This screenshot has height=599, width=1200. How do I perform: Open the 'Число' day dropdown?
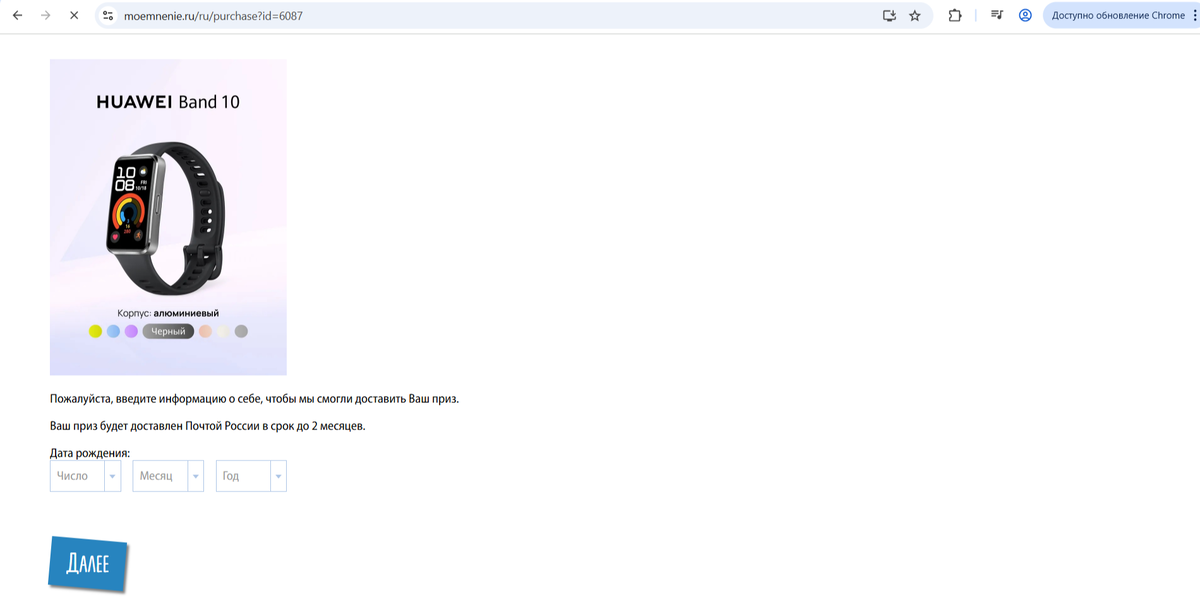point(85,476)
